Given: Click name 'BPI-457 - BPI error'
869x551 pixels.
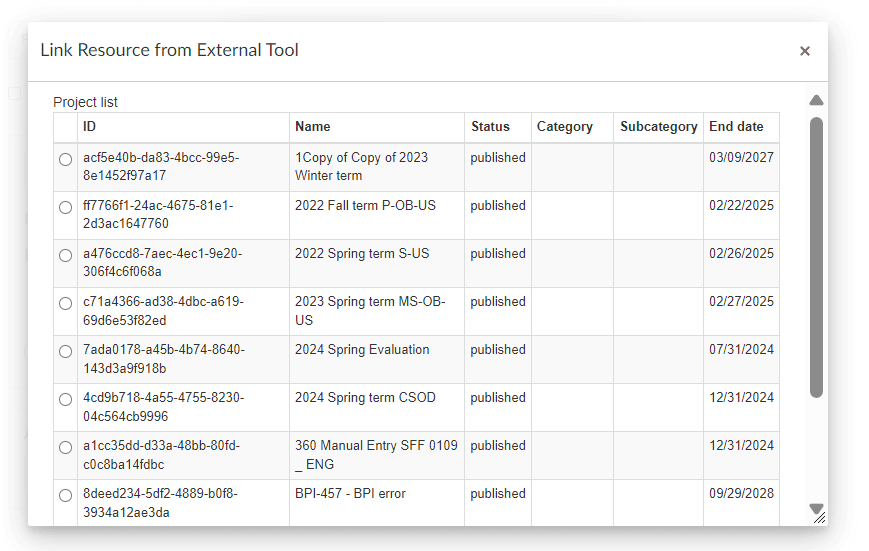Looking at the screenshot, I should point(350,493).
